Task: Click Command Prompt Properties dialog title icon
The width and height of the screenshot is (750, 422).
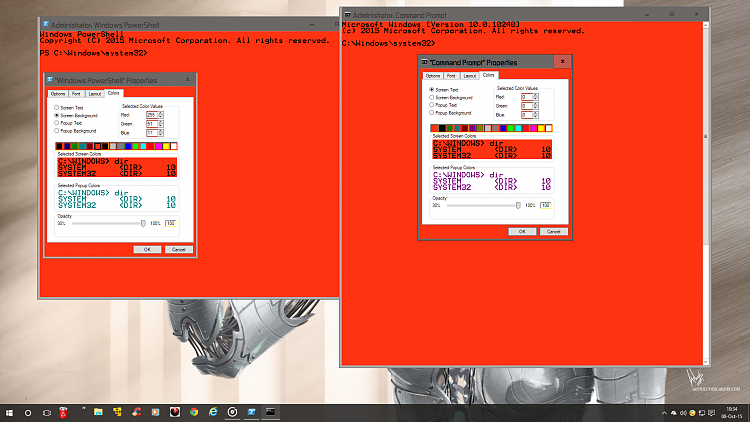Action: pyautogui.click(x=424, y=62)
